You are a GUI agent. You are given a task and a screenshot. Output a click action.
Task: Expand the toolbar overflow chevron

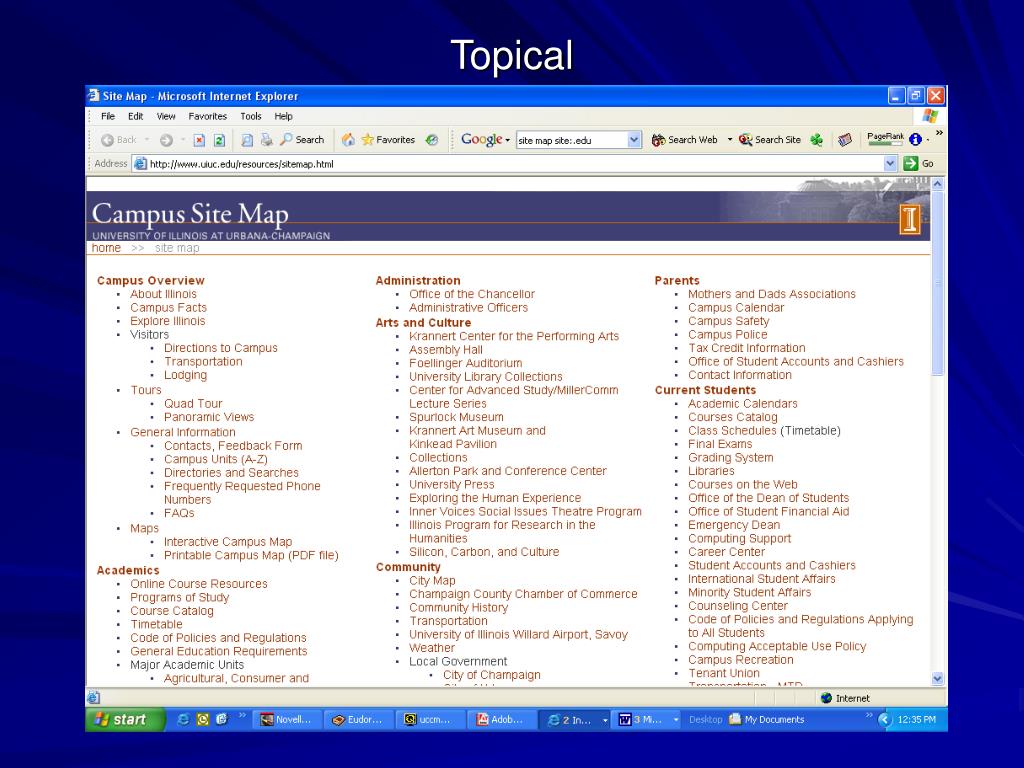click(x=939, y=133)
